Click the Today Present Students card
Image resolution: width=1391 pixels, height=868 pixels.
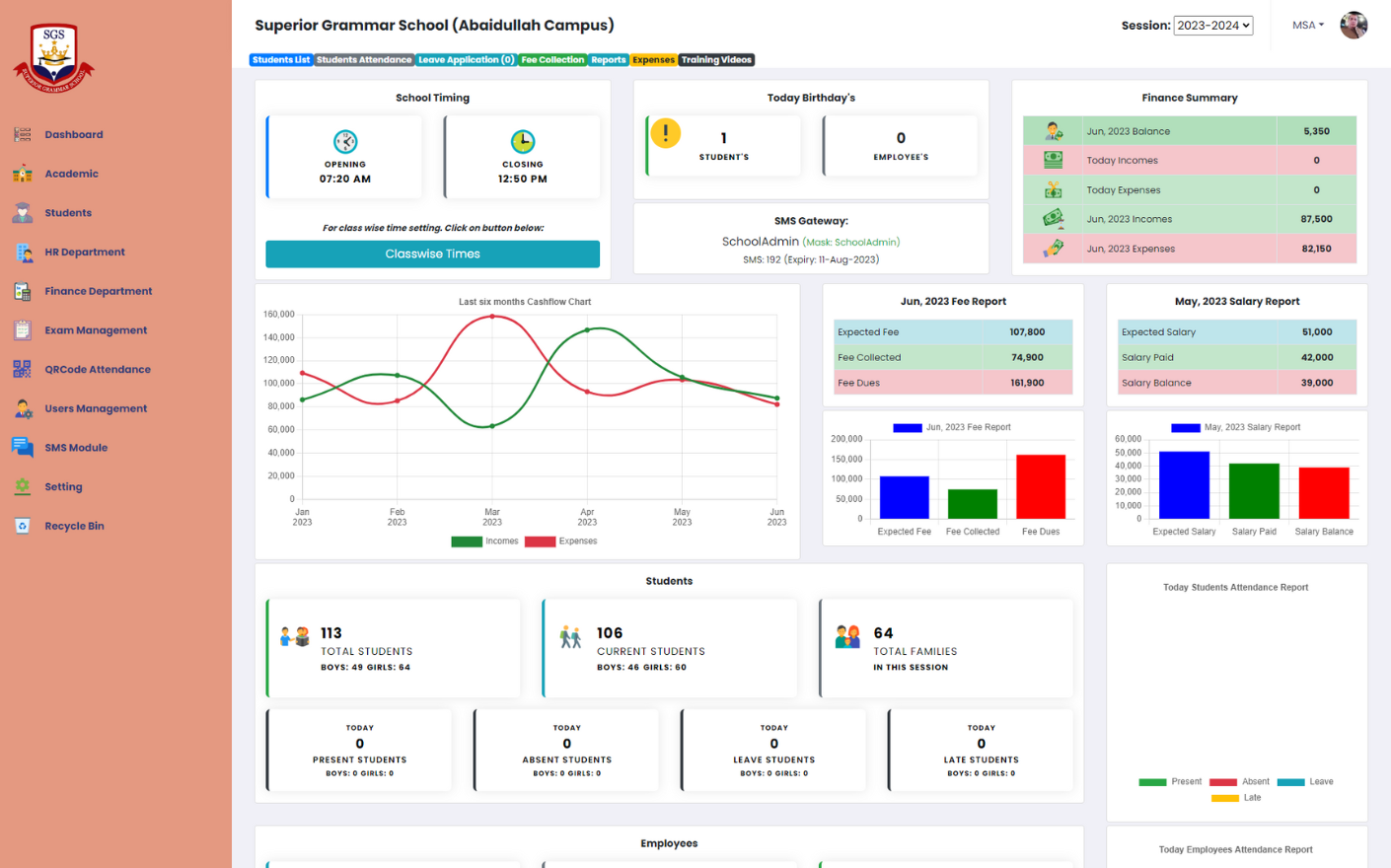click(x=359, y=750)
